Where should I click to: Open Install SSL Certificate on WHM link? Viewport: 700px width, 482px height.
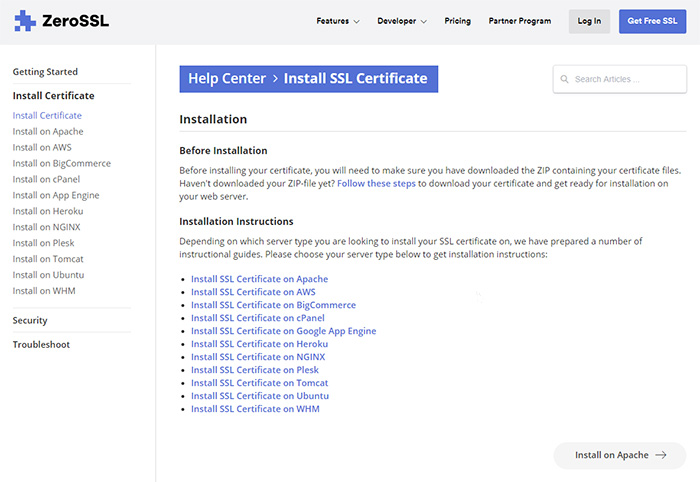click(x=255, y=409)
